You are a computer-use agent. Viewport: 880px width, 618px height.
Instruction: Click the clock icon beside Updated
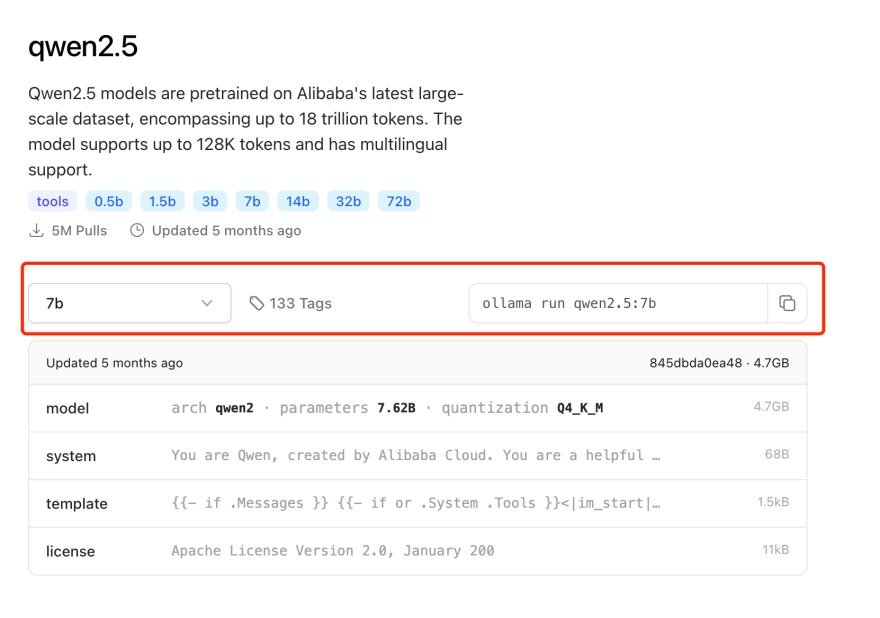pos(138,230)
